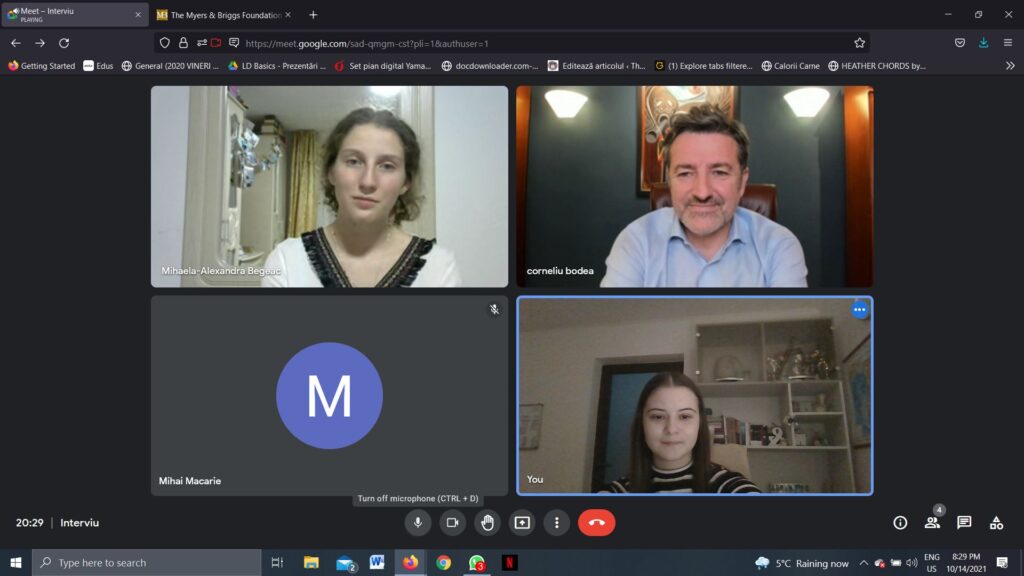Viewport: 1024px width, 576px height.
Task: Open options on your own video tile
Action: [859, 310]
